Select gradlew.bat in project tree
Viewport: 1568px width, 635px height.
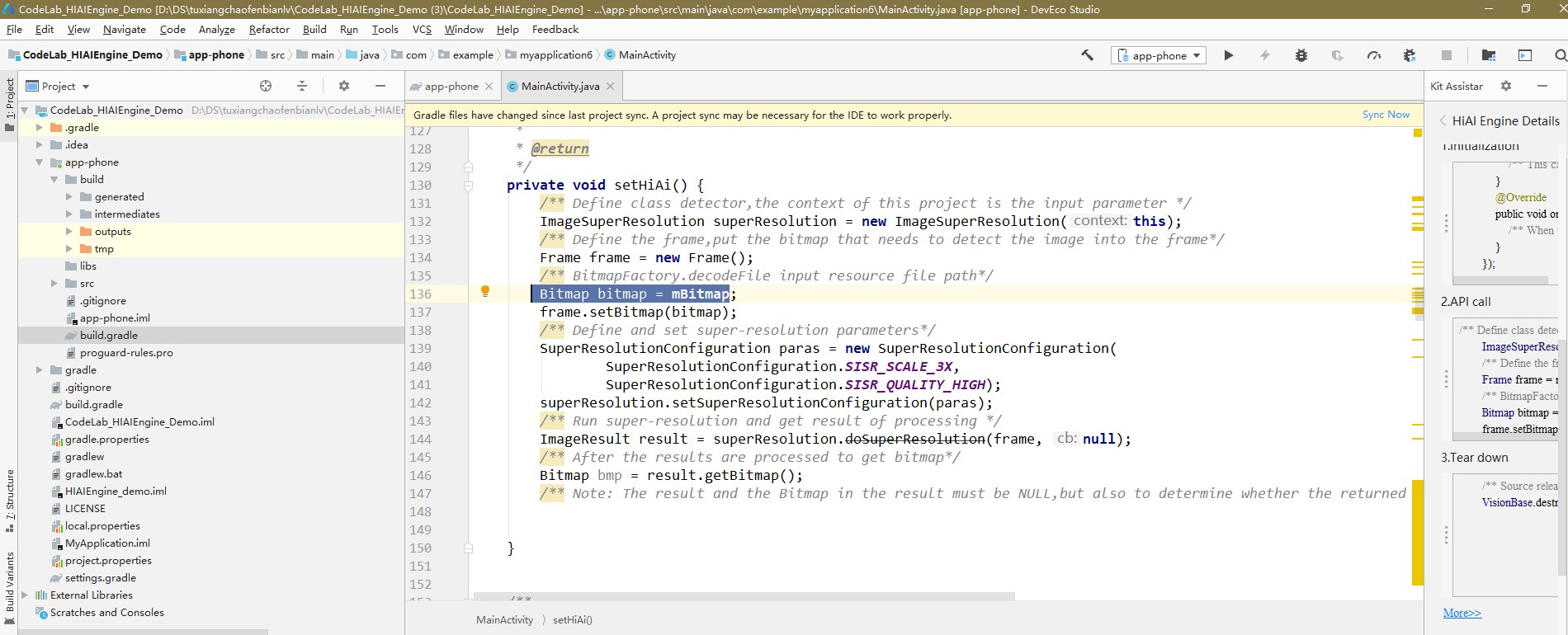[93, 473]
